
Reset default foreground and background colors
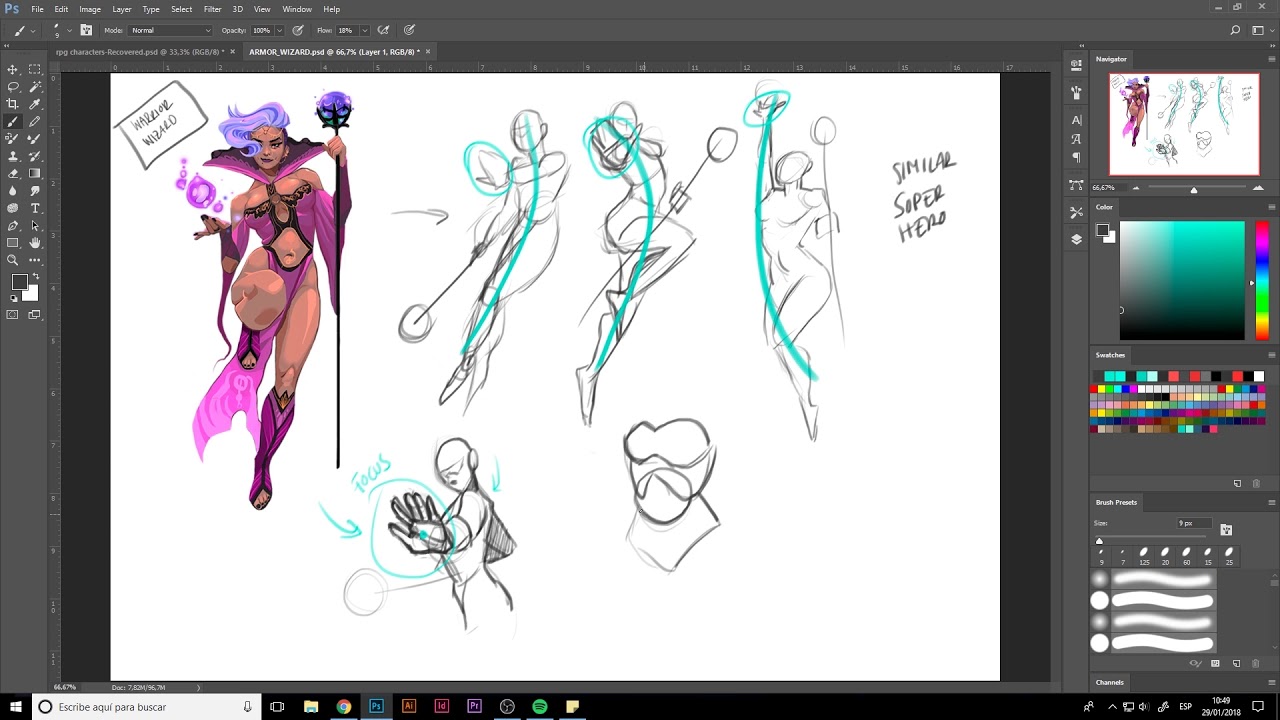(x=13, y=298)
